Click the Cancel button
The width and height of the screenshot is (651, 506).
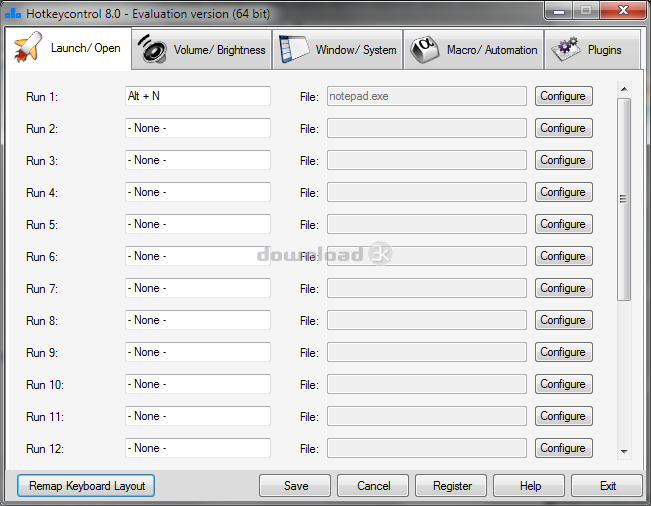(x=373, y=486)
